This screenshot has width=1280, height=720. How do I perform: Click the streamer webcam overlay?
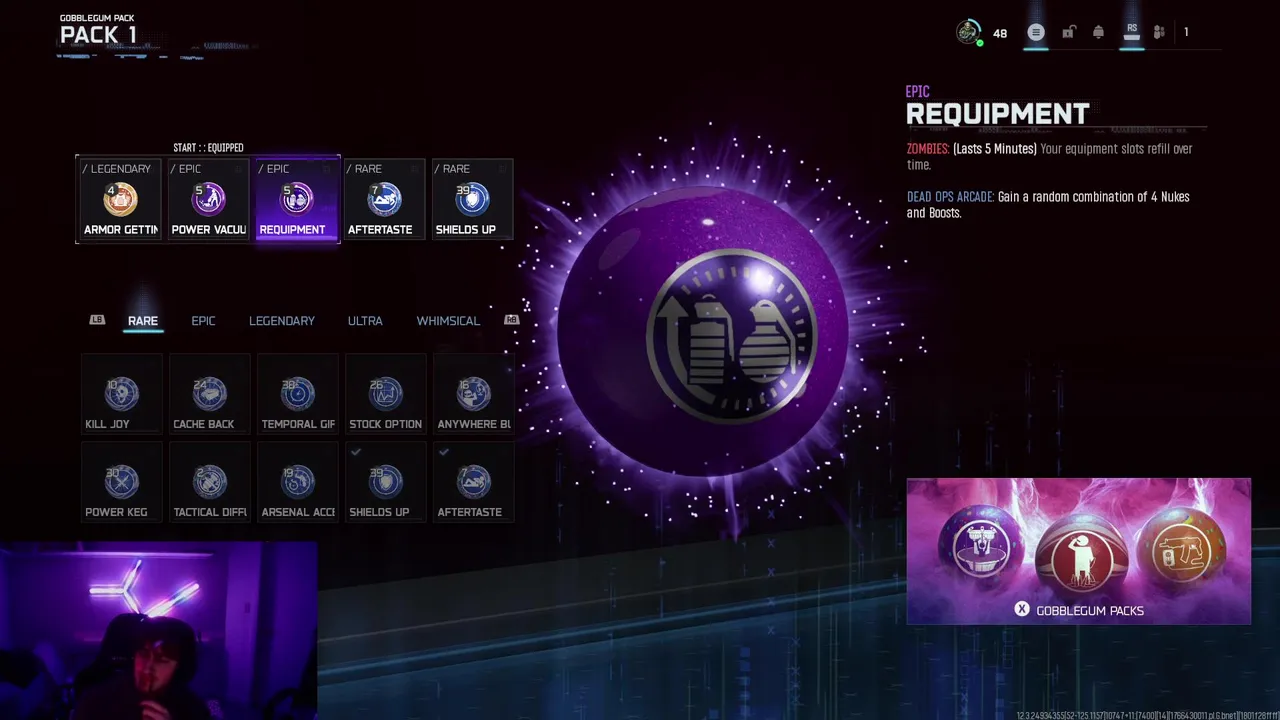(158, 631)
